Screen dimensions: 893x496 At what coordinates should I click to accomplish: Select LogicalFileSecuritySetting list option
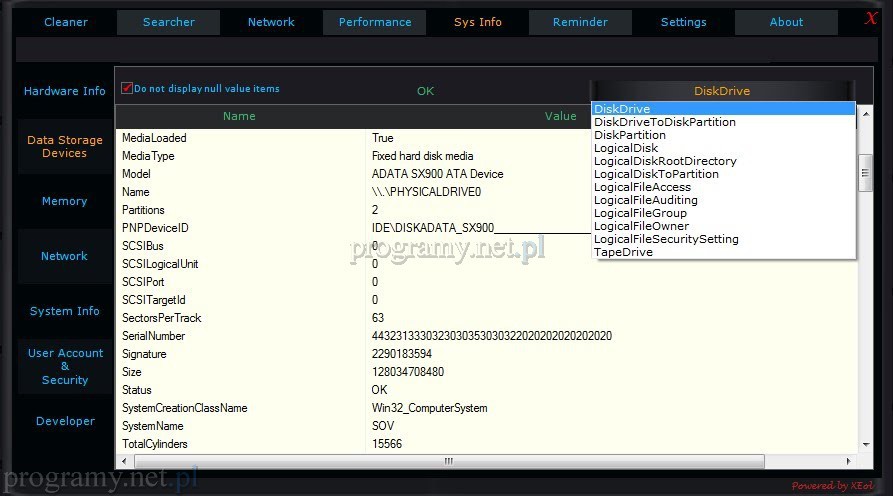click(x=666, y=239)
